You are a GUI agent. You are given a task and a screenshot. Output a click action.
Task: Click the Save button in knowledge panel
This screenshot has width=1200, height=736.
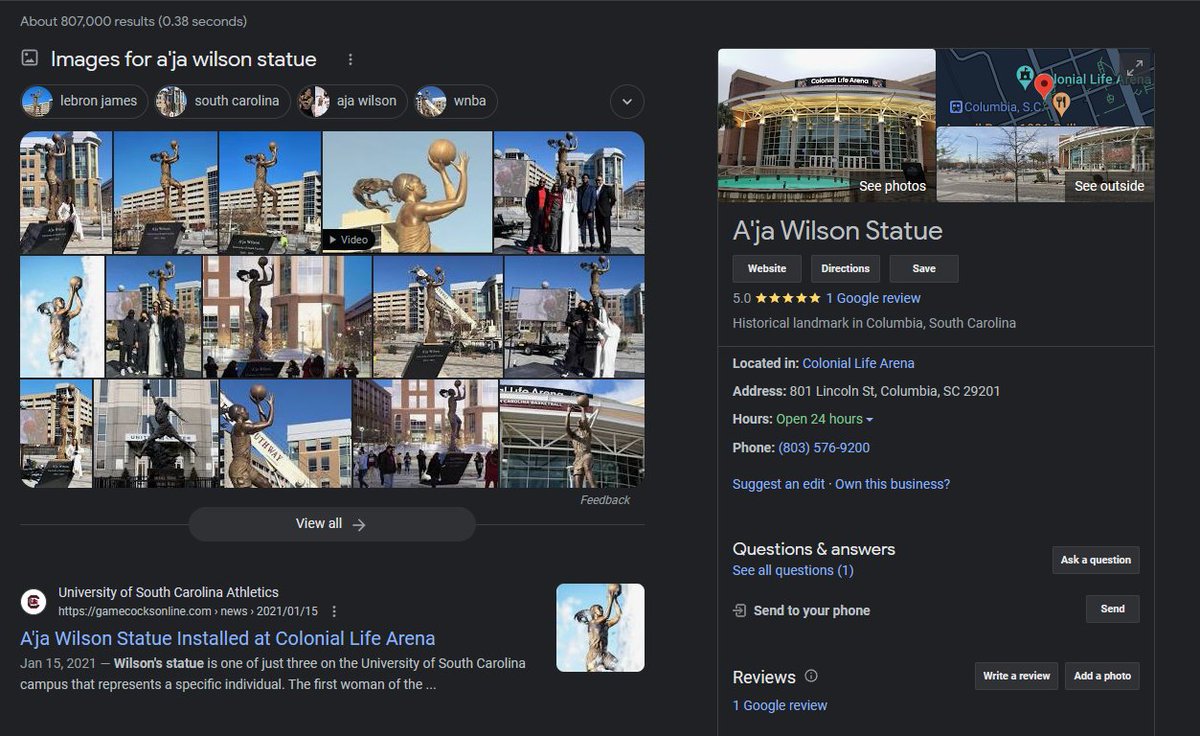924,268
